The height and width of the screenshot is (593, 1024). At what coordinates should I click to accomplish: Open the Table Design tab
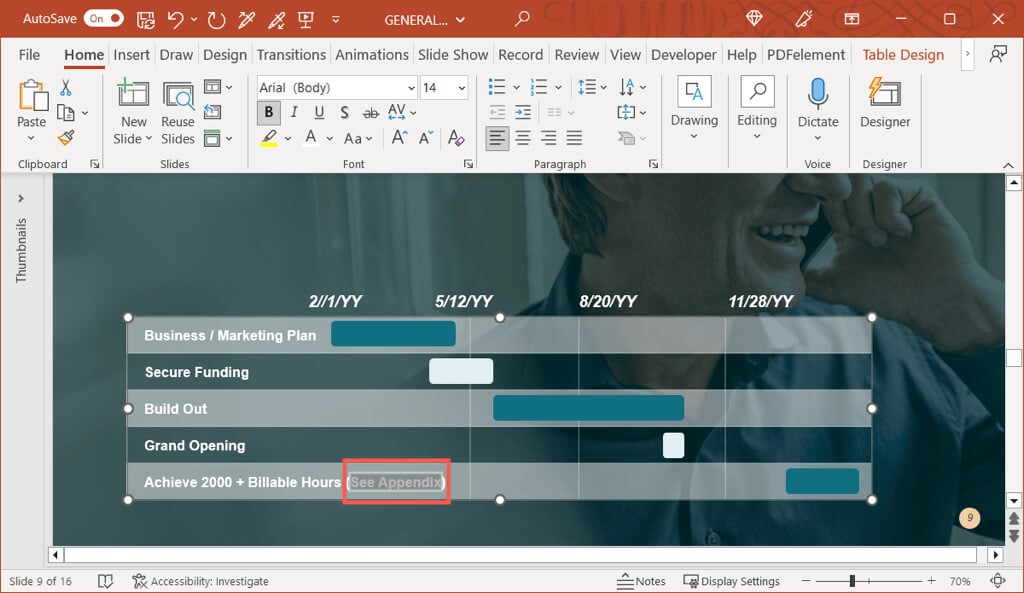tap(903, 55)
